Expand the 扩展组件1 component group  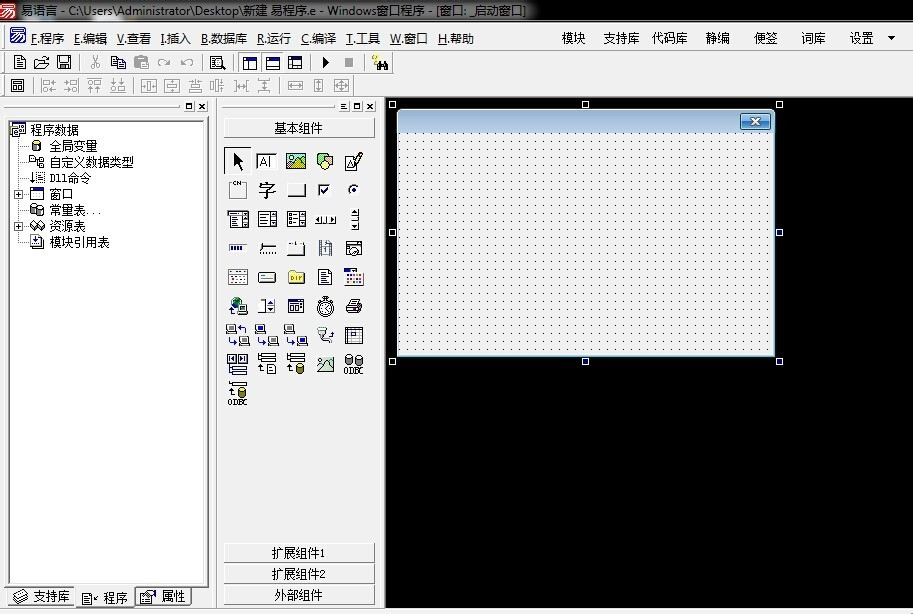click(299, 553)
